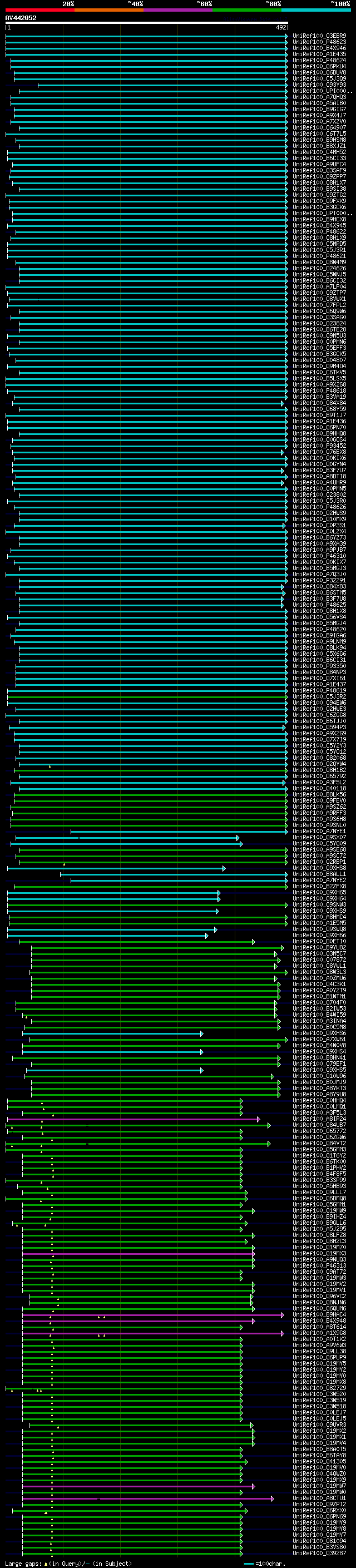356x1568 pixels.
Task: Select hit UniRef100_Q3EBR9
Action: point(319,36)
